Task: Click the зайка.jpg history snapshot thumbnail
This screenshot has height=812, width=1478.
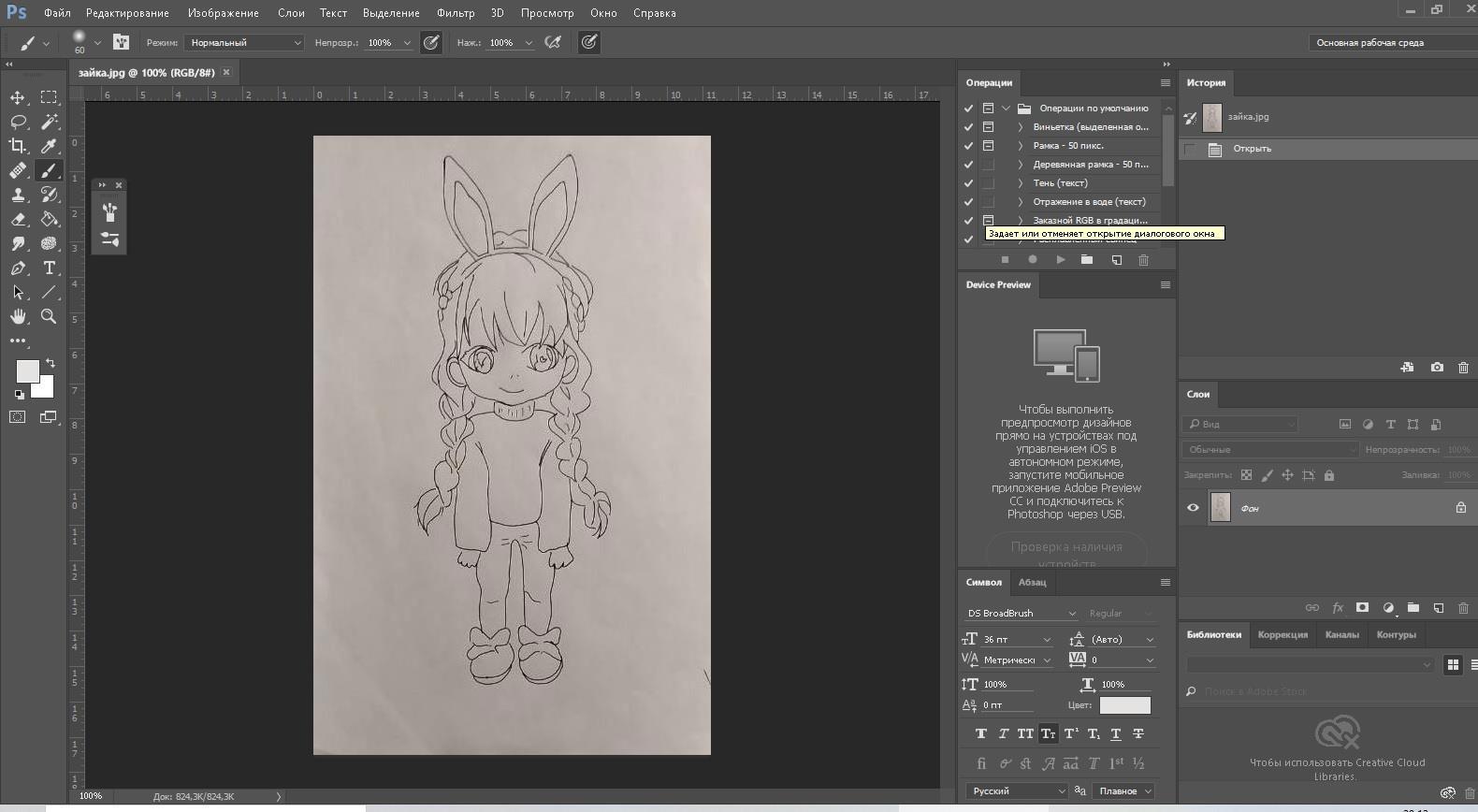Action: (1212, 117)
